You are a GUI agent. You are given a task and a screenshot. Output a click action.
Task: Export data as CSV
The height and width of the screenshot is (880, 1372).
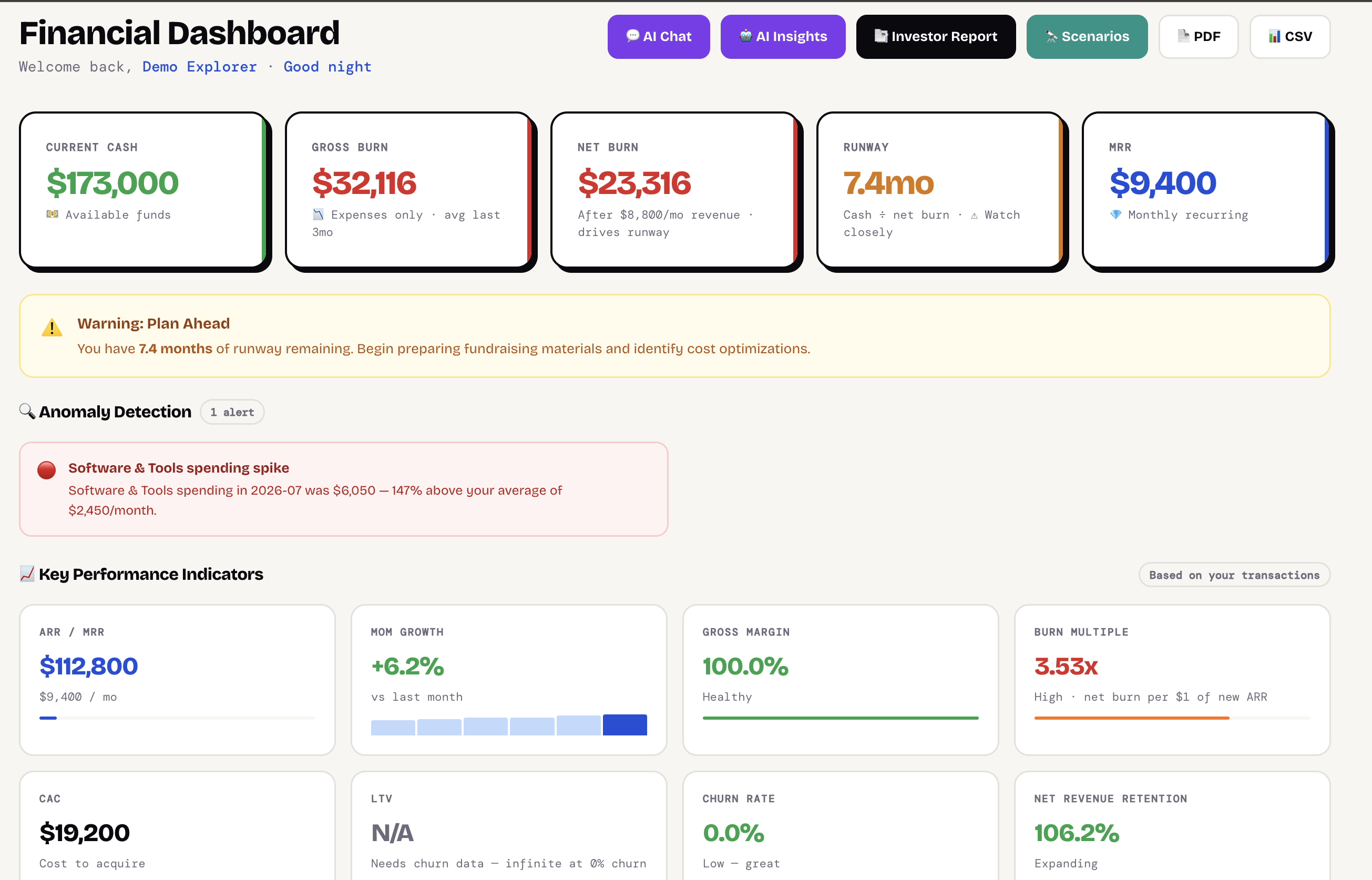[1289, 37]
